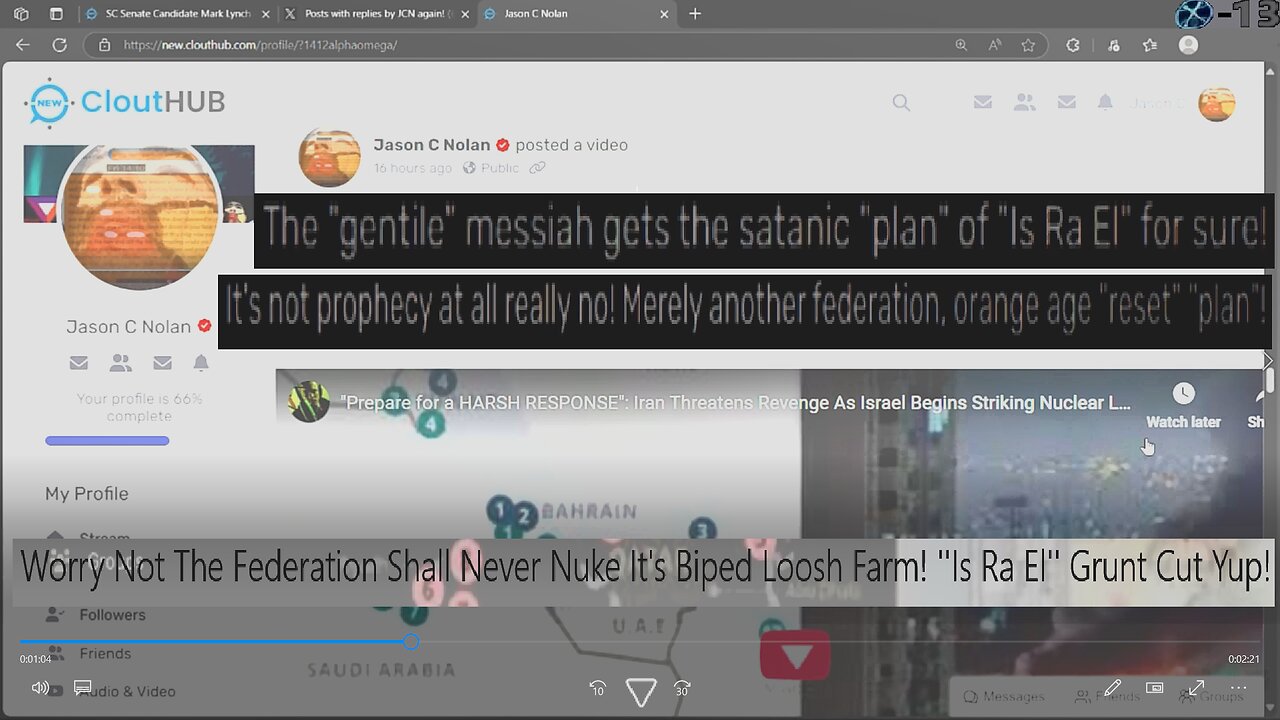Open the browser tab actions menu icon
The height and width of the screenshot is (720, 1280).
point(56,14)
